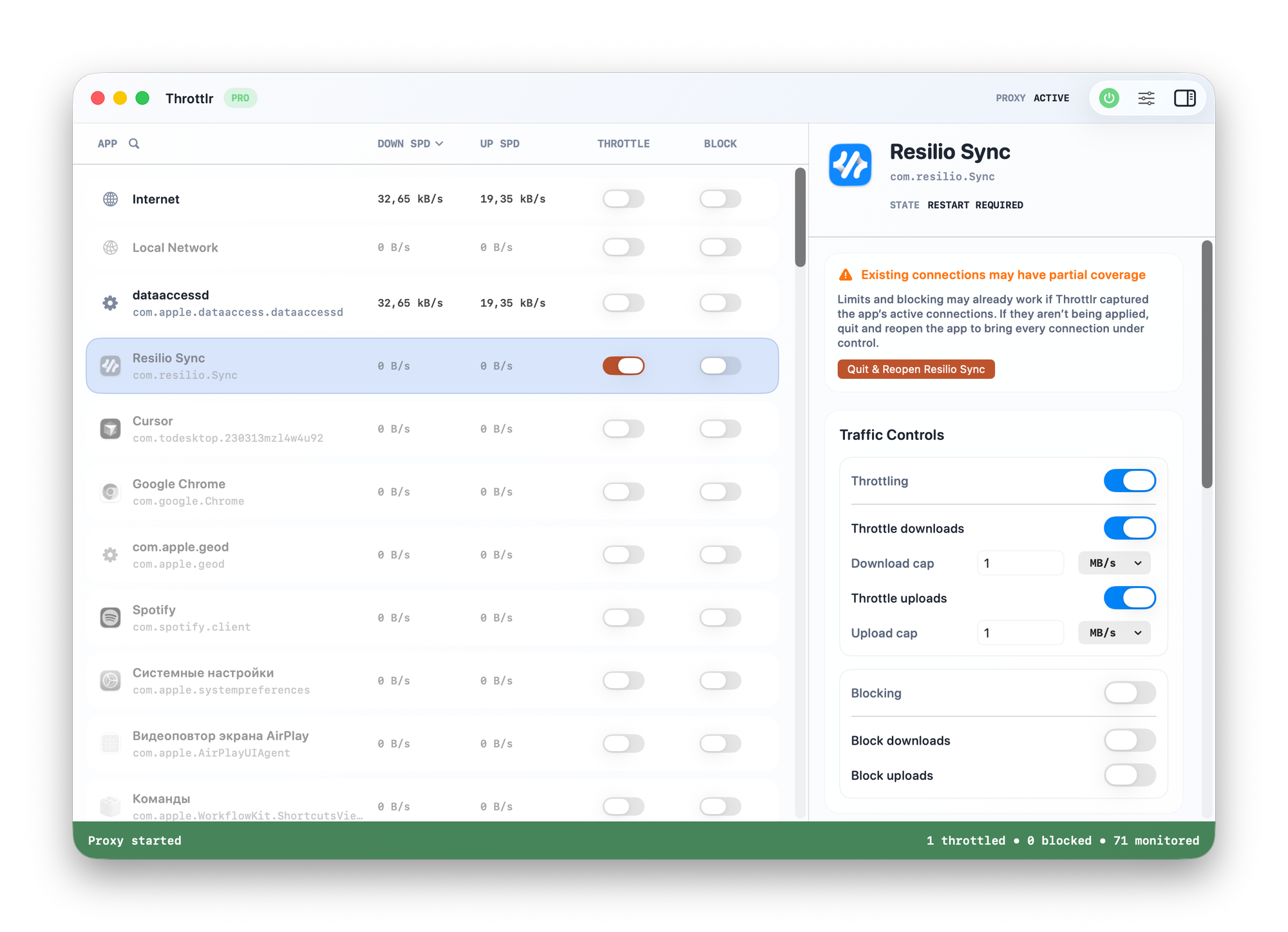Click the APP column header
Screen dimensions: 1288x932
pyautogui.click(x=108, y=144)
